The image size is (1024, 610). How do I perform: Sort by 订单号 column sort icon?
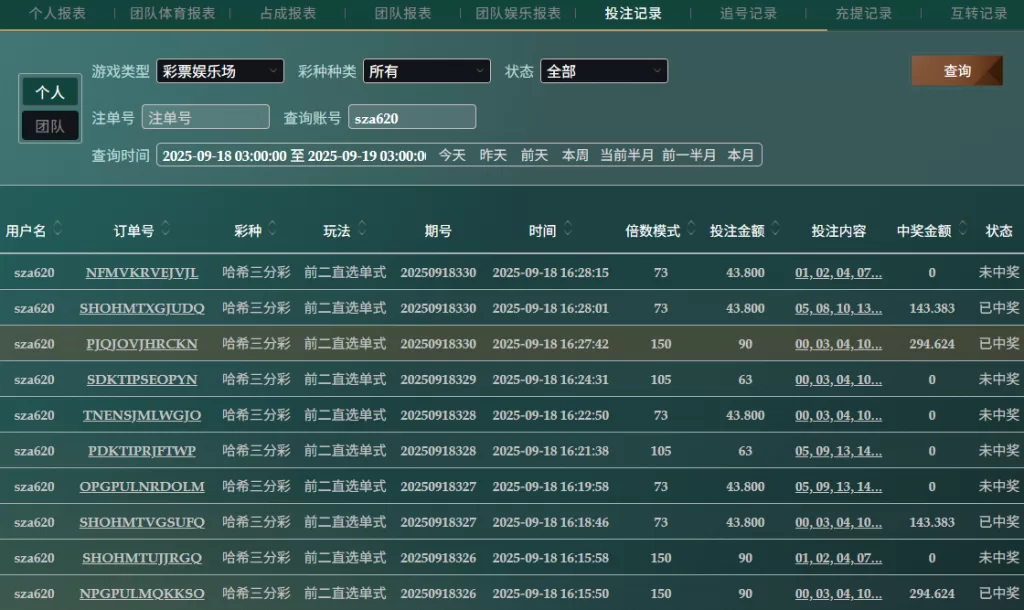[166, 230]
